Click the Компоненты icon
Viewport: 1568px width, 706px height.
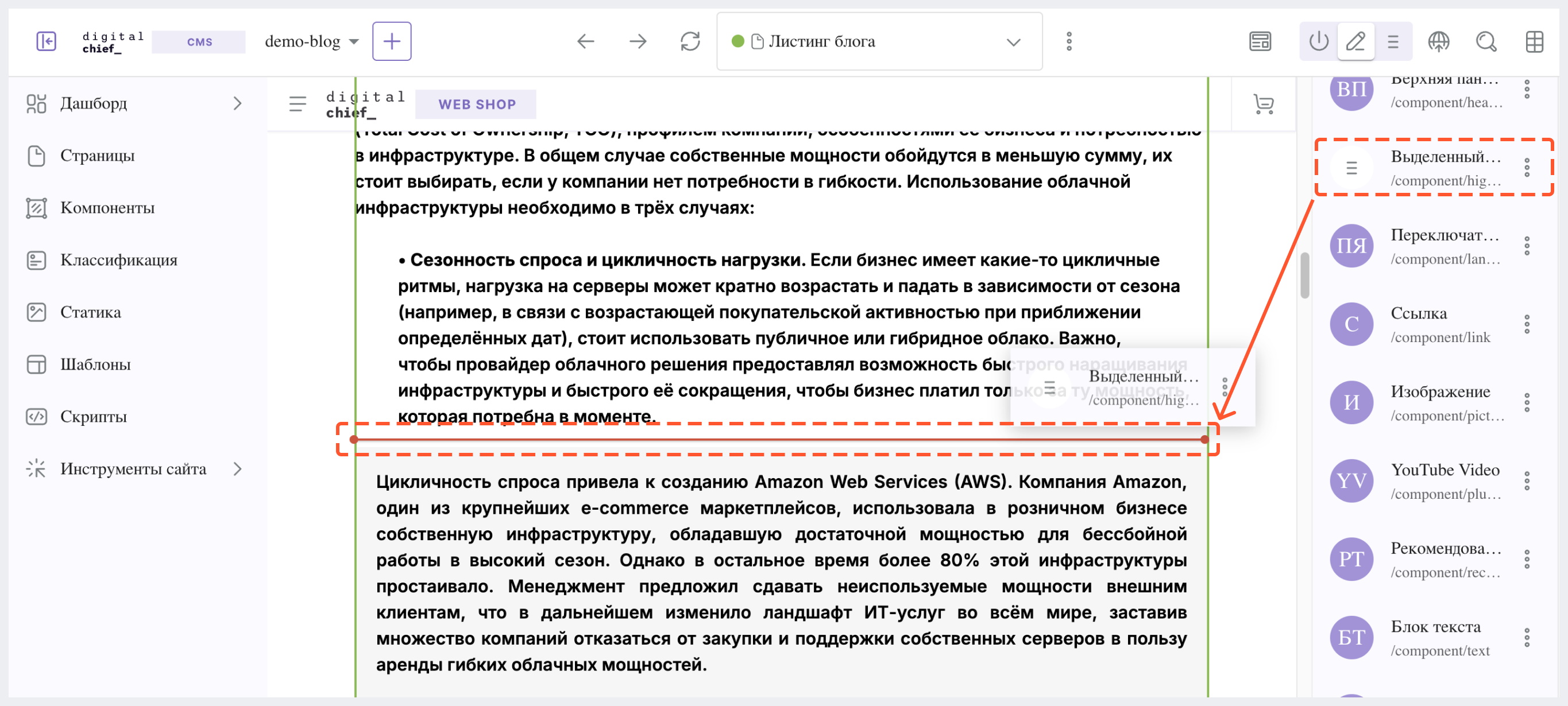coord(37,208)
